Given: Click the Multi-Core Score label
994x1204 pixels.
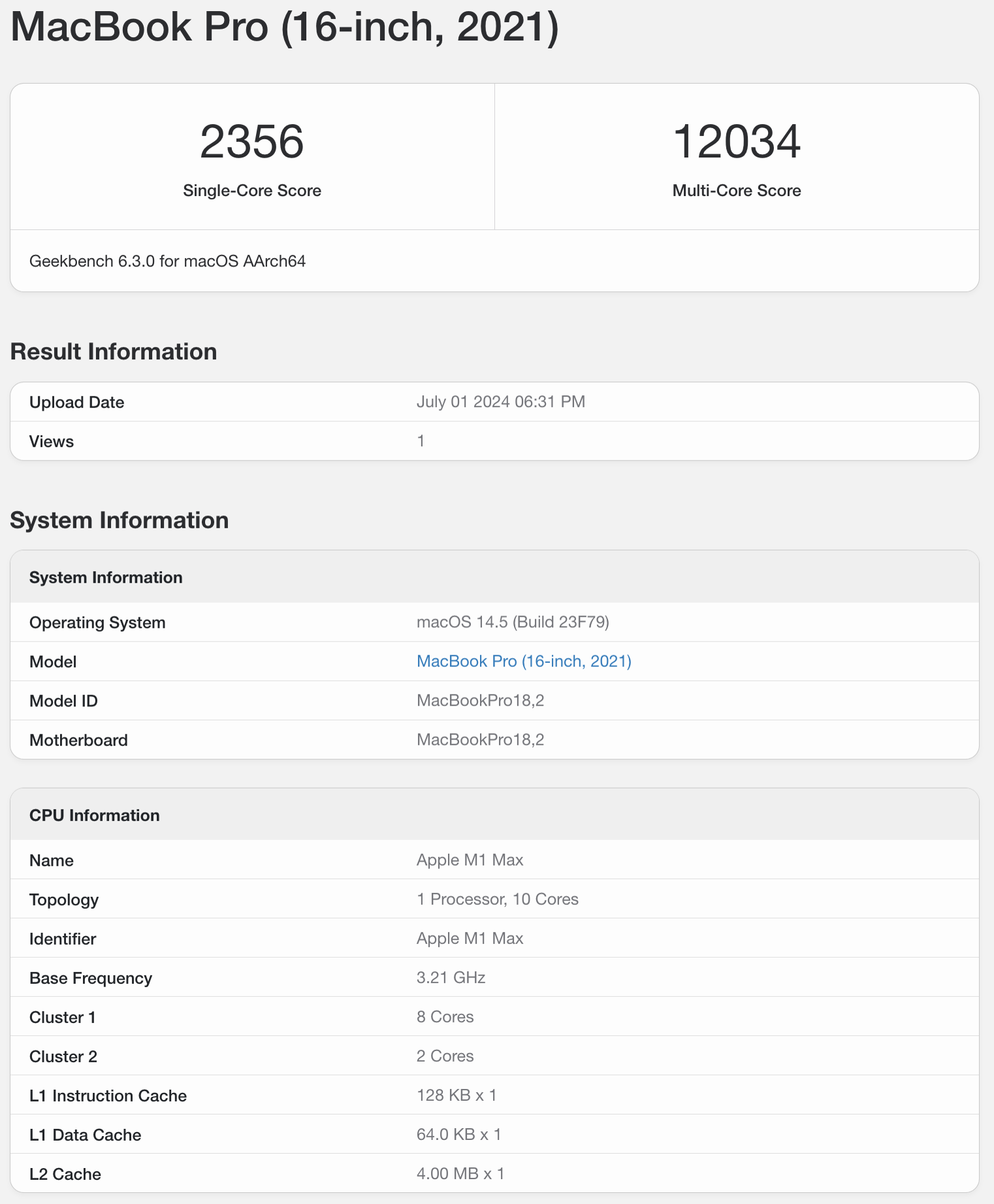Looking at the screenshot, I should [x=737, y=191].
